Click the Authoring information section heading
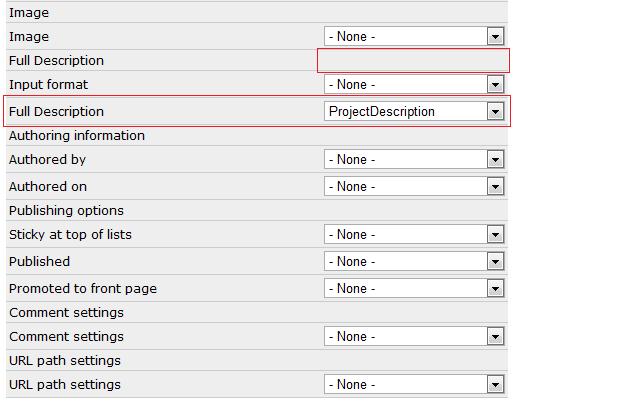 click(77, 136)
